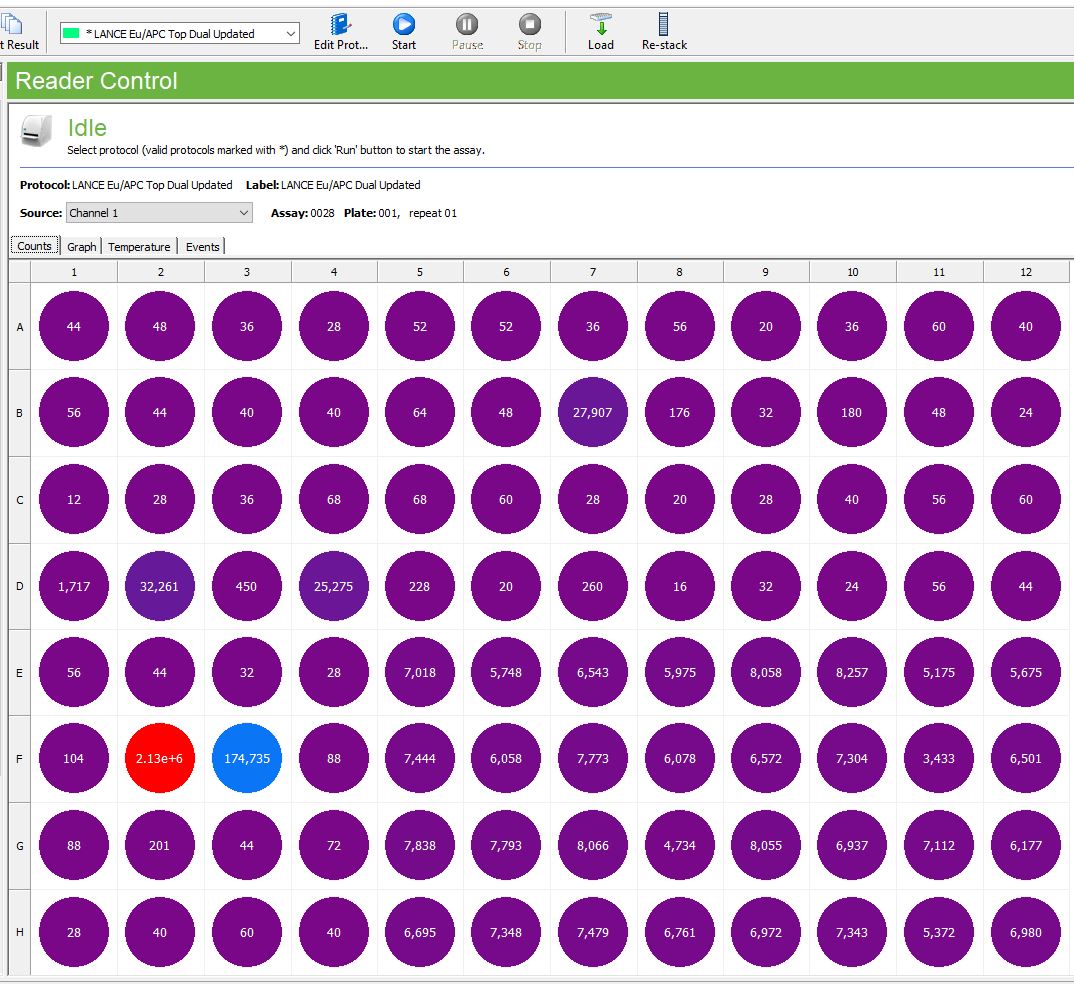Click the plate reader instrument icon
1074x984 pixels.
coord(37,131)
